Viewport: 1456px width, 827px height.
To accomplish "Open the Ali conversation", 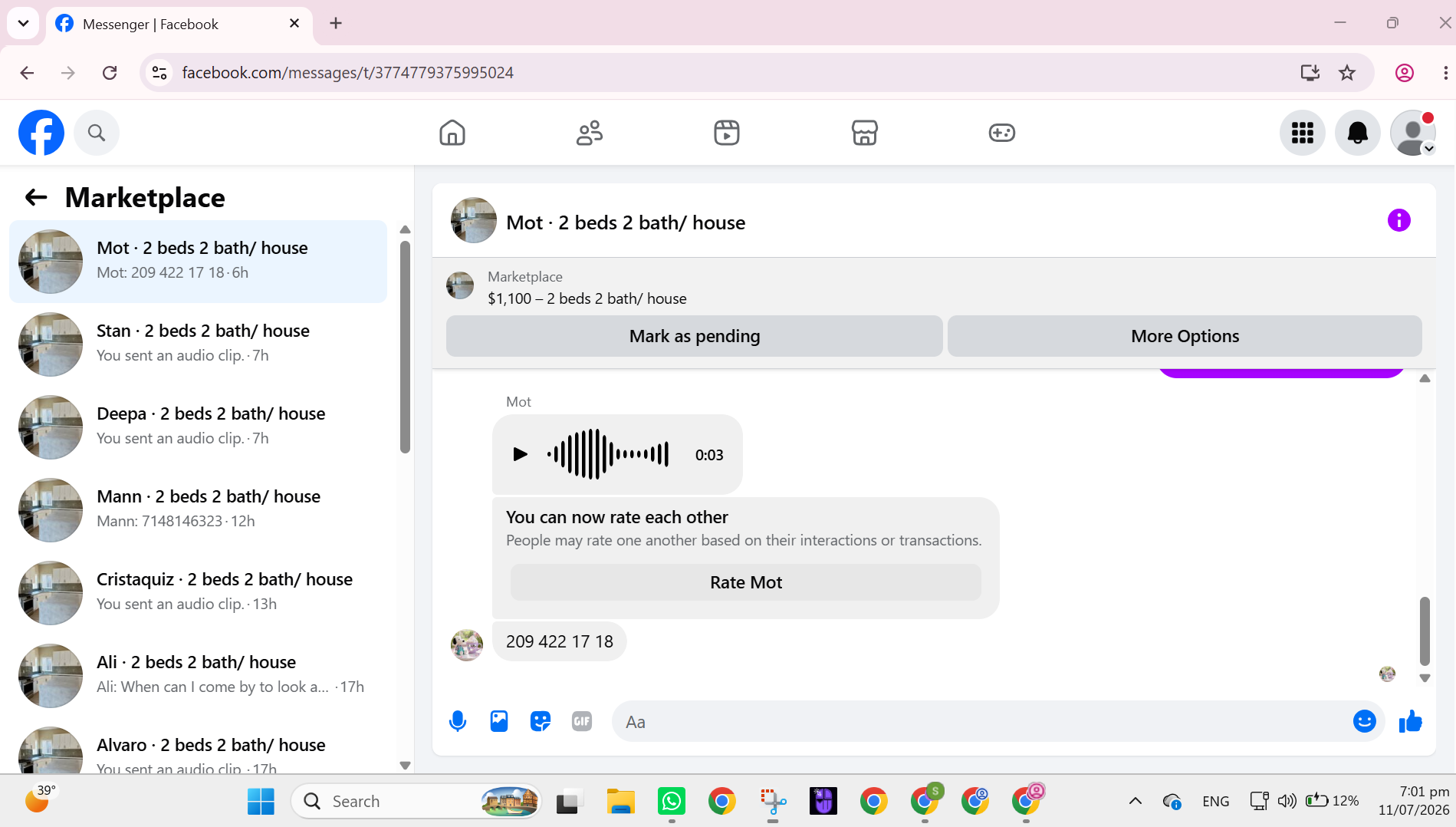I will pos(199,676).
